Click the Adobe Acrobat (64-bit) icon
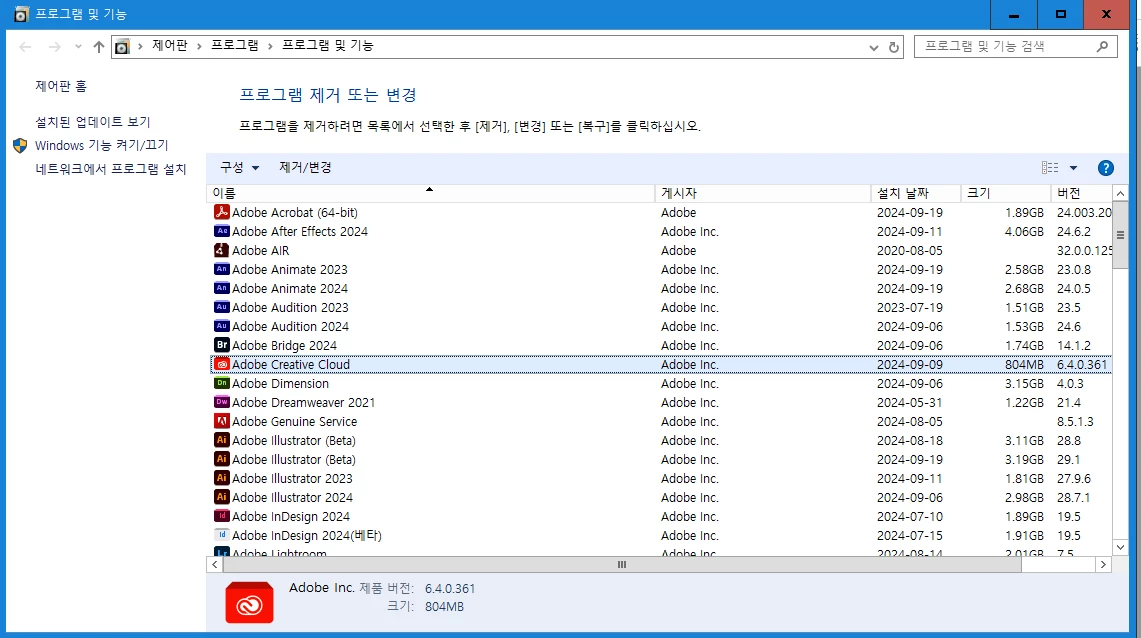This screenshot has width=1141, height=638. pyautogui.click(x=222, y=212)
